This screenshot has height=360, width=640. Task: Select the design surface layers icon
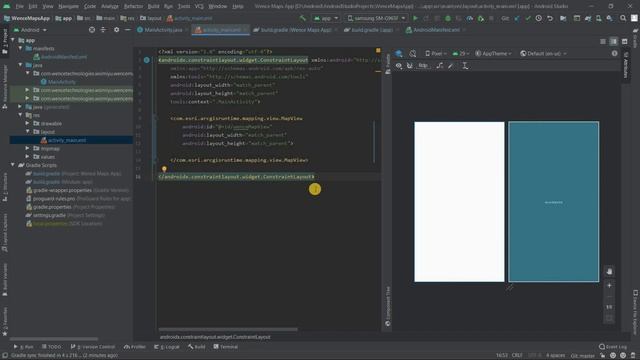399,53
